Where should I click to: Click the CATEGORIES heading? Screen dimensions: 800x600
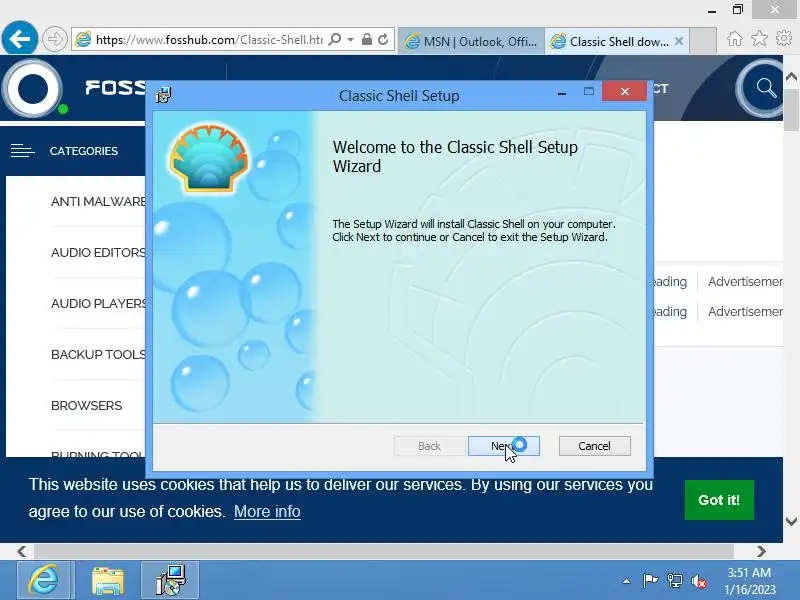pos(84,151)
